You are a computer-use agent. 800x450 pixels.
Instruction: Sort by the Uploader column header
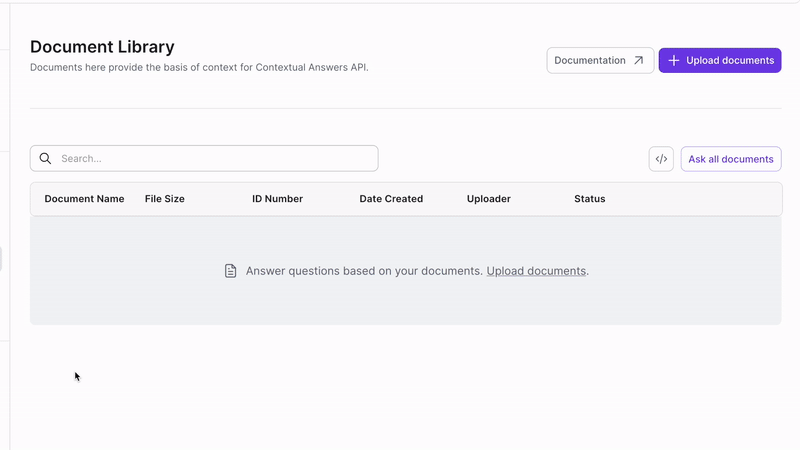point(489,199)
